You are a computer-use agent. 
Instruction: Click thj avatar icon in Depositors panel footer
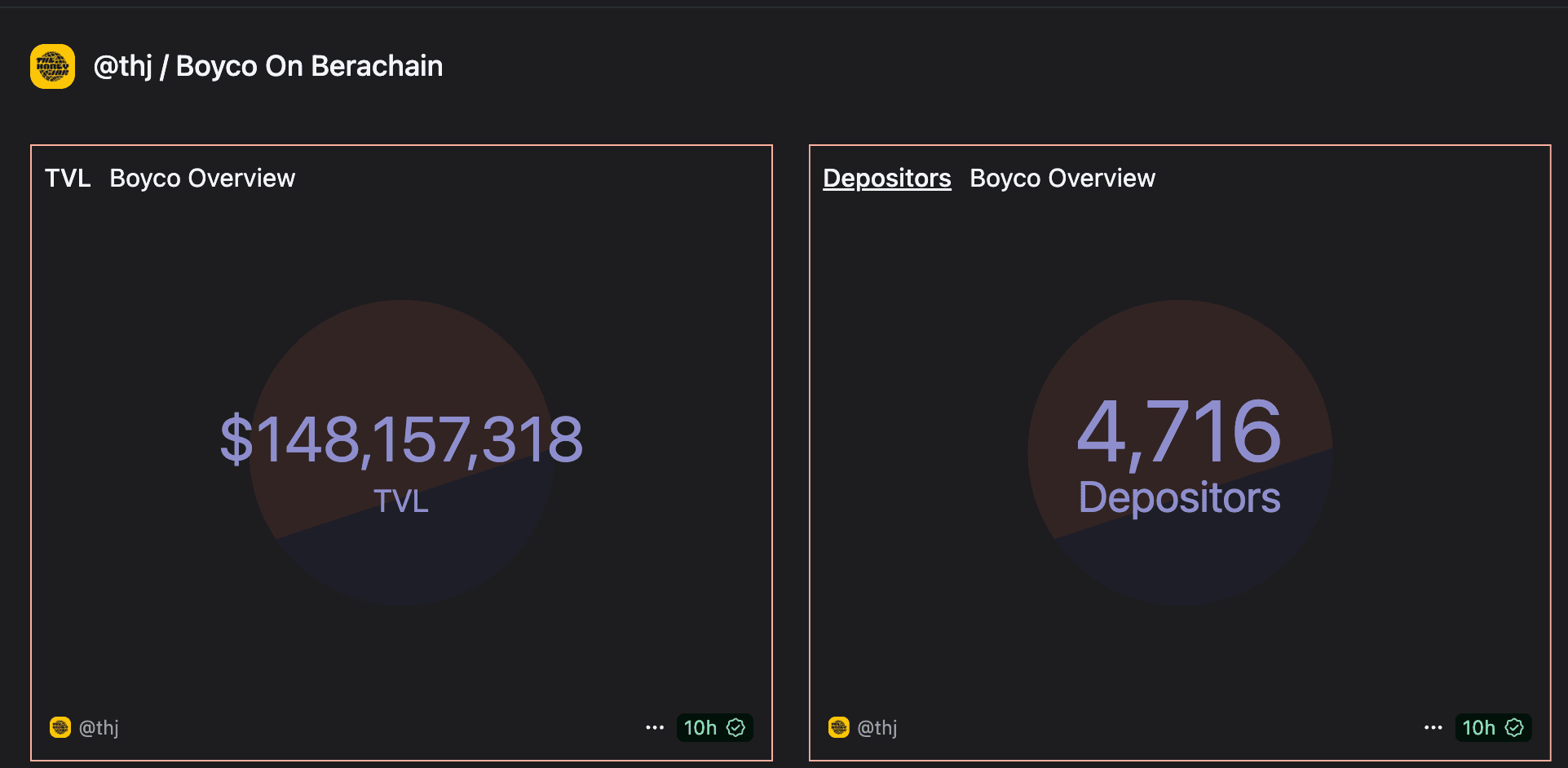click(839, 727)
